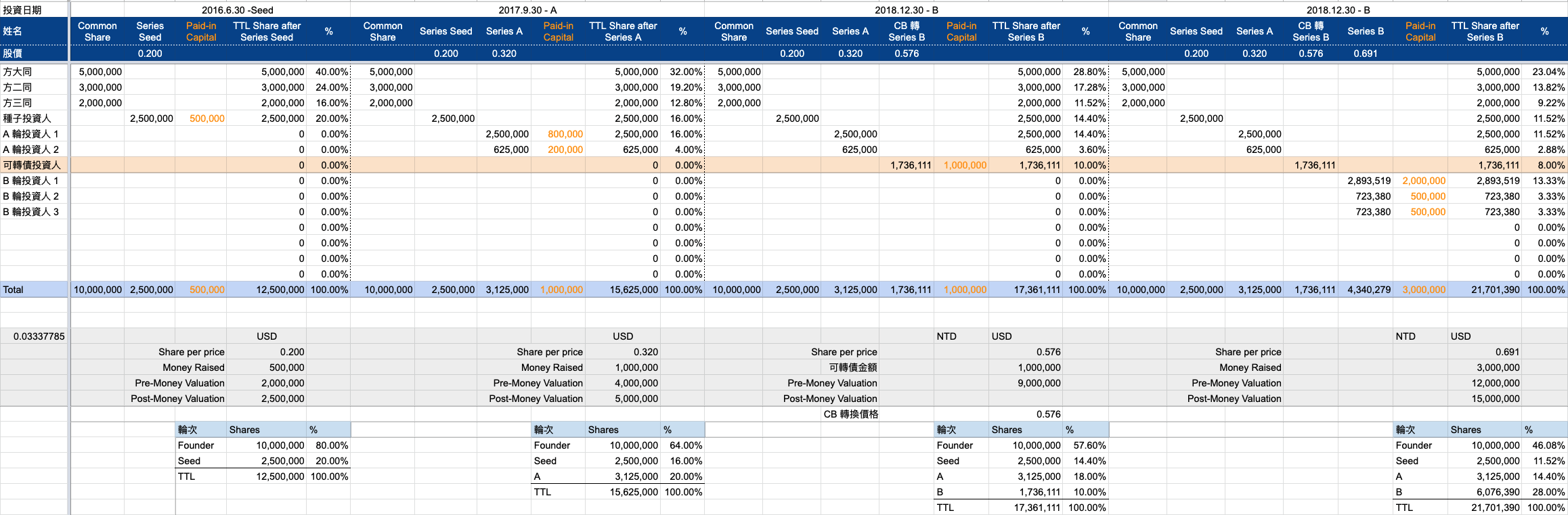Click the TTL Share after Series Seed header
Viewport: 1568px width, 515px height.
(267, 31)
